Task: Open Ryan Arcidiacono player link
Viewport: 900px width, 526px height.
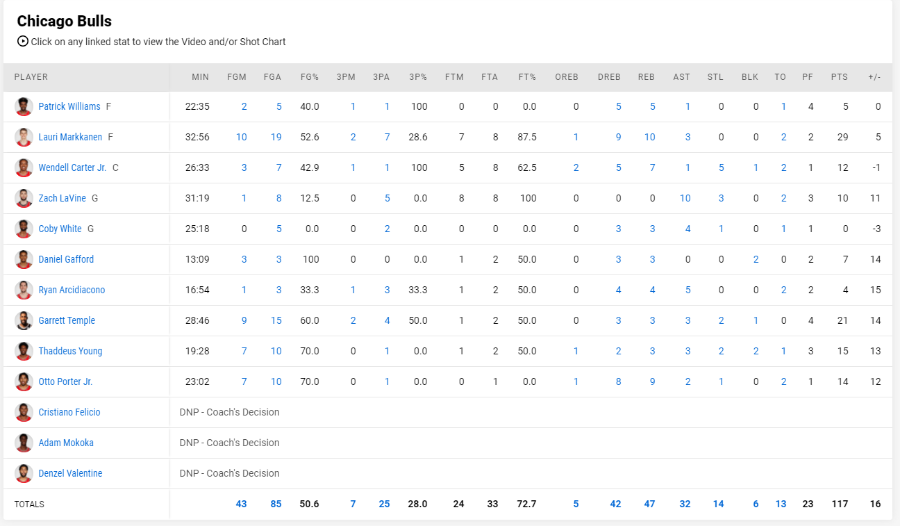Action: pyautogui.click(x=72, y=290)
